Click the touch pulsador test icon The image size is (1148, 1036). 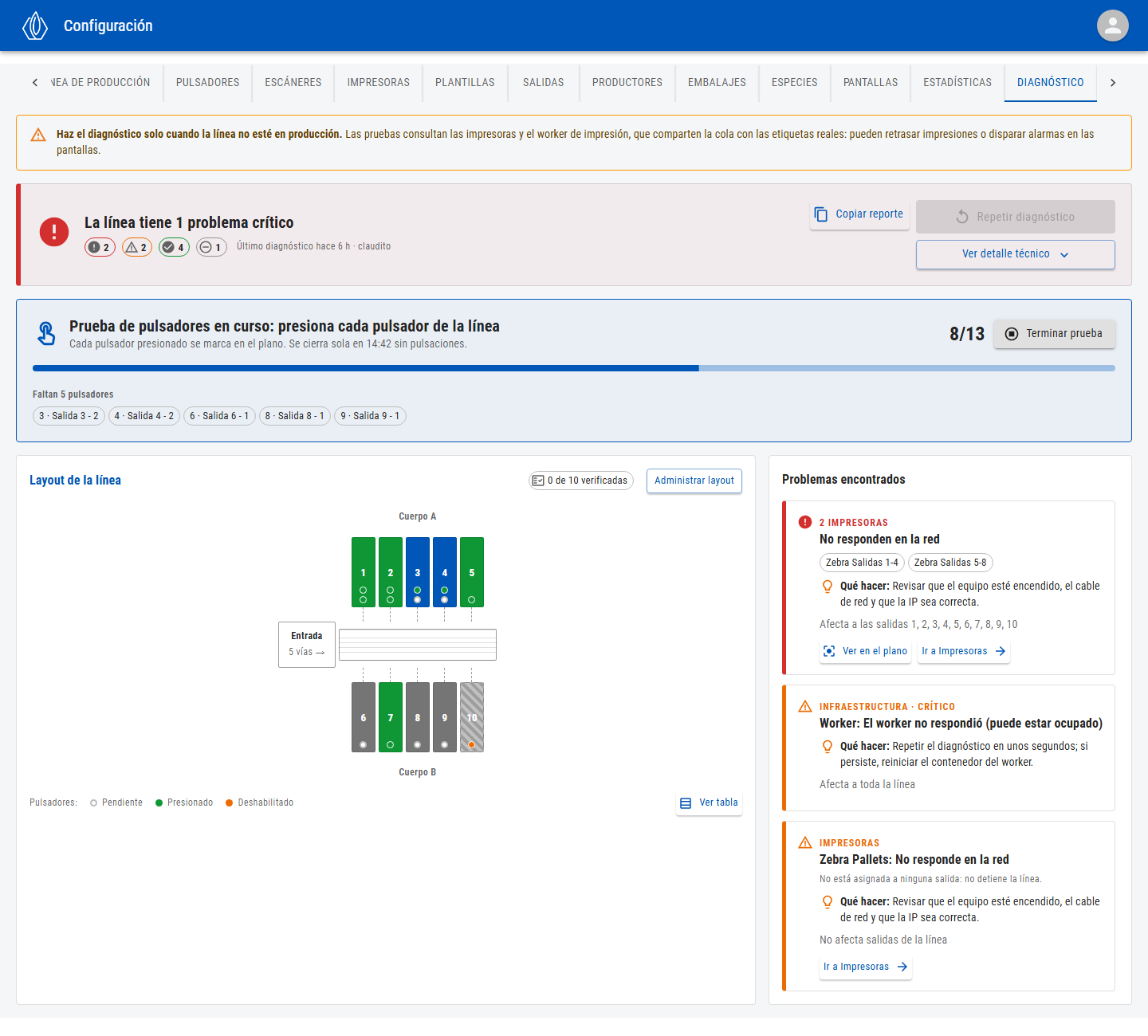[46, 333]
